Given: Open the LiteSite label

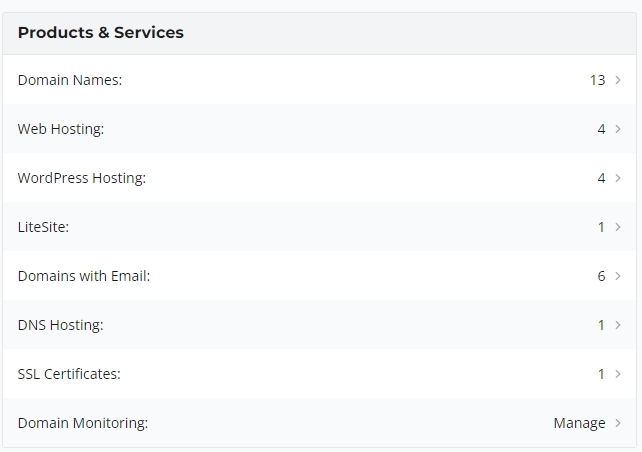Looking at the screenshot, I should 43,227.
